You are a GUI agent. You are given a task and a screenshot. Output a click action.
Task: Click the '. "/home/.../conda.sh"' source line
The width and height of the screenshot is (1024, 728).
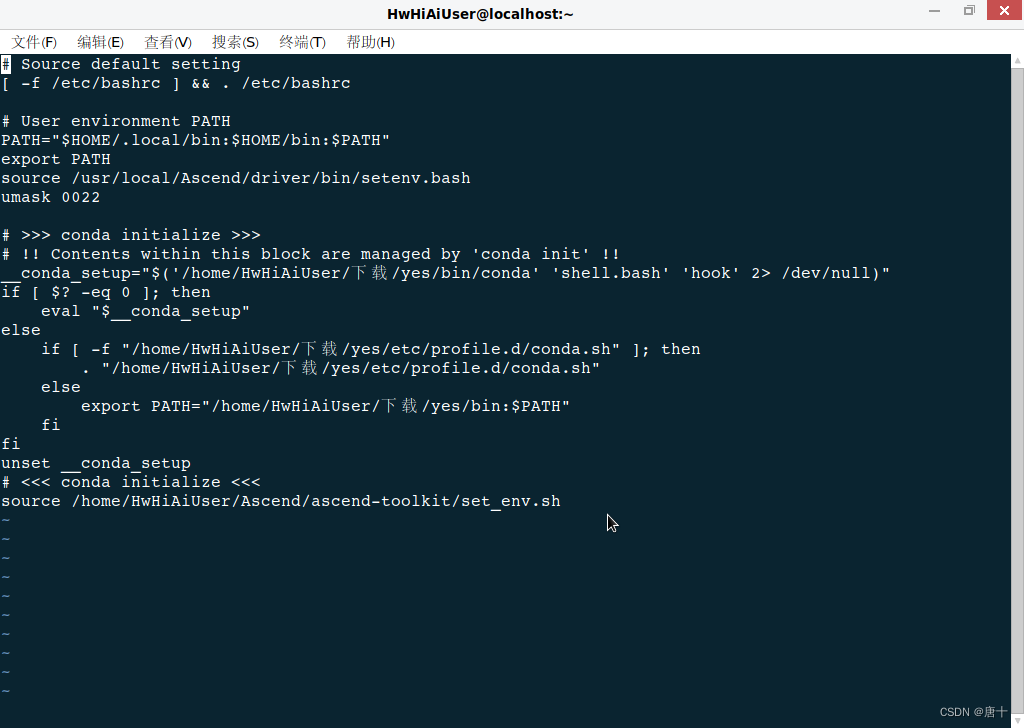(340, 368)
